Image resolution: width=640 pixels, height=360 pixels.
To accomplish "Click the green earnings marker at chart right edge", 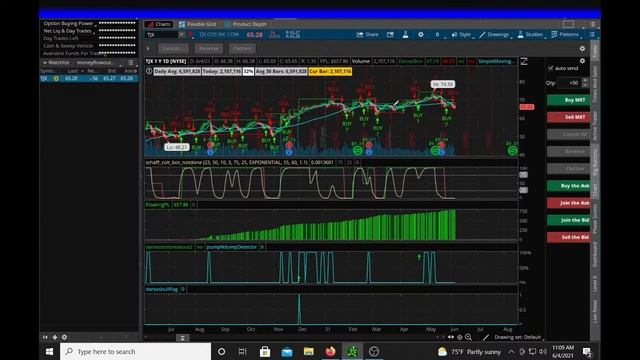I will coord(512,151).
